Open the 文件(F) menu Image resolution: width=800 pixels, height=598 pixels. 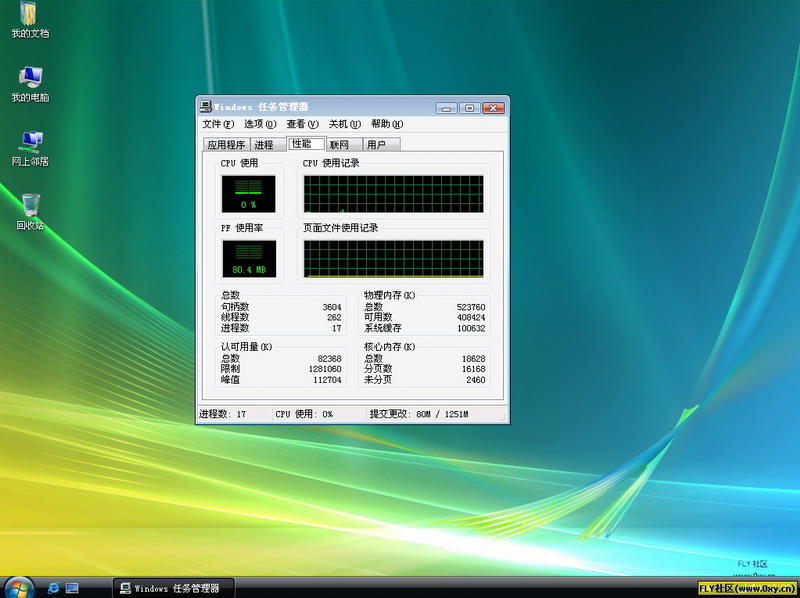pyautogui.click(x=217, y=124)
